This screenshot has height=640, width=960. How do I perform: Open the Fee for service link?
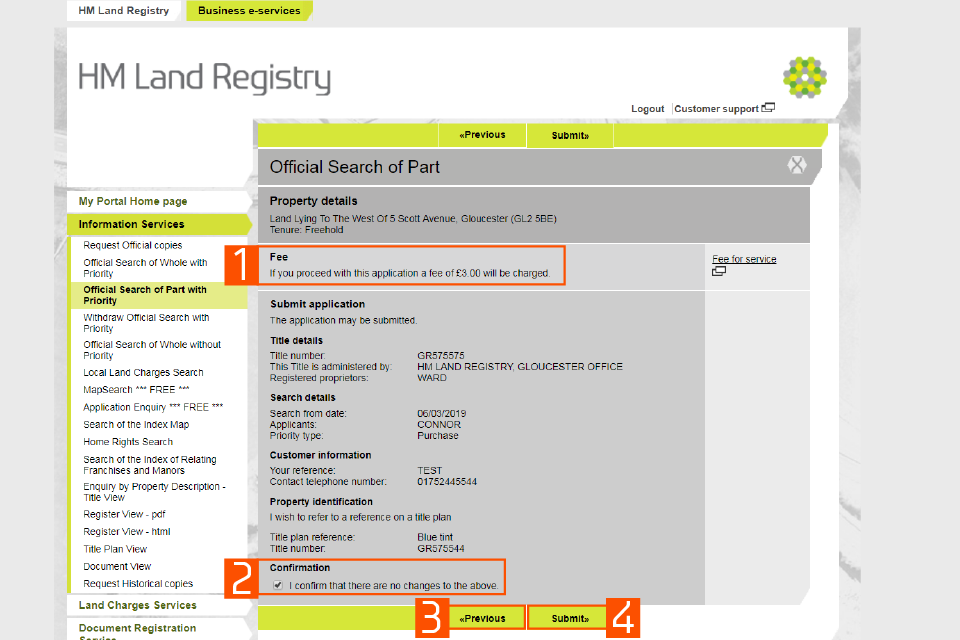coord(744,259)
